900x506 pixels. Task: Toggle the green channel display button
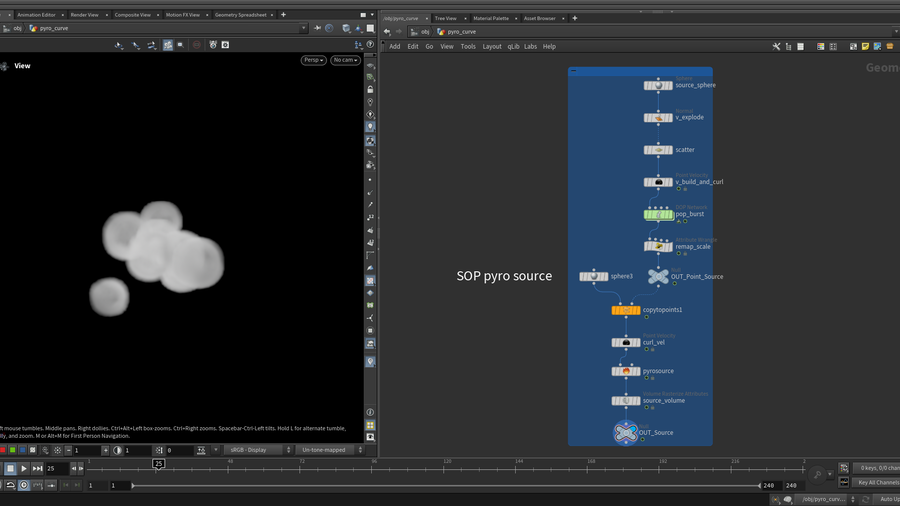[x=13, y=450]
